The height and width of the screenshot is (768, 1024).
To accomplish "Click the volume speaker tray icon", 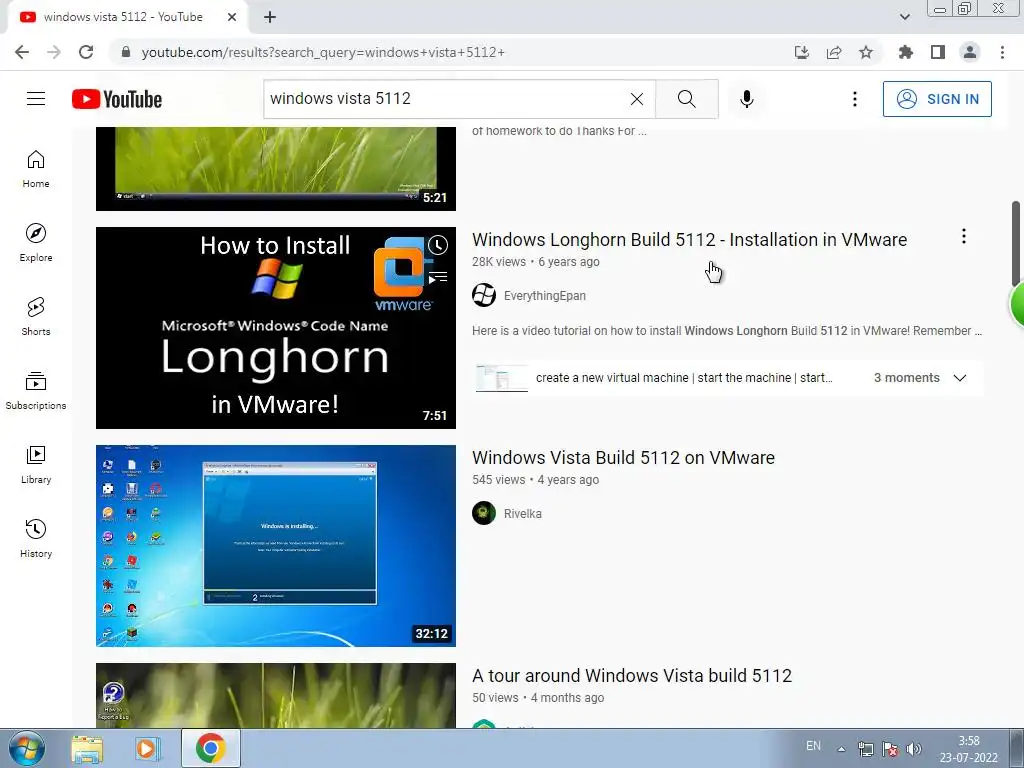I will click(x=914, y=749).
